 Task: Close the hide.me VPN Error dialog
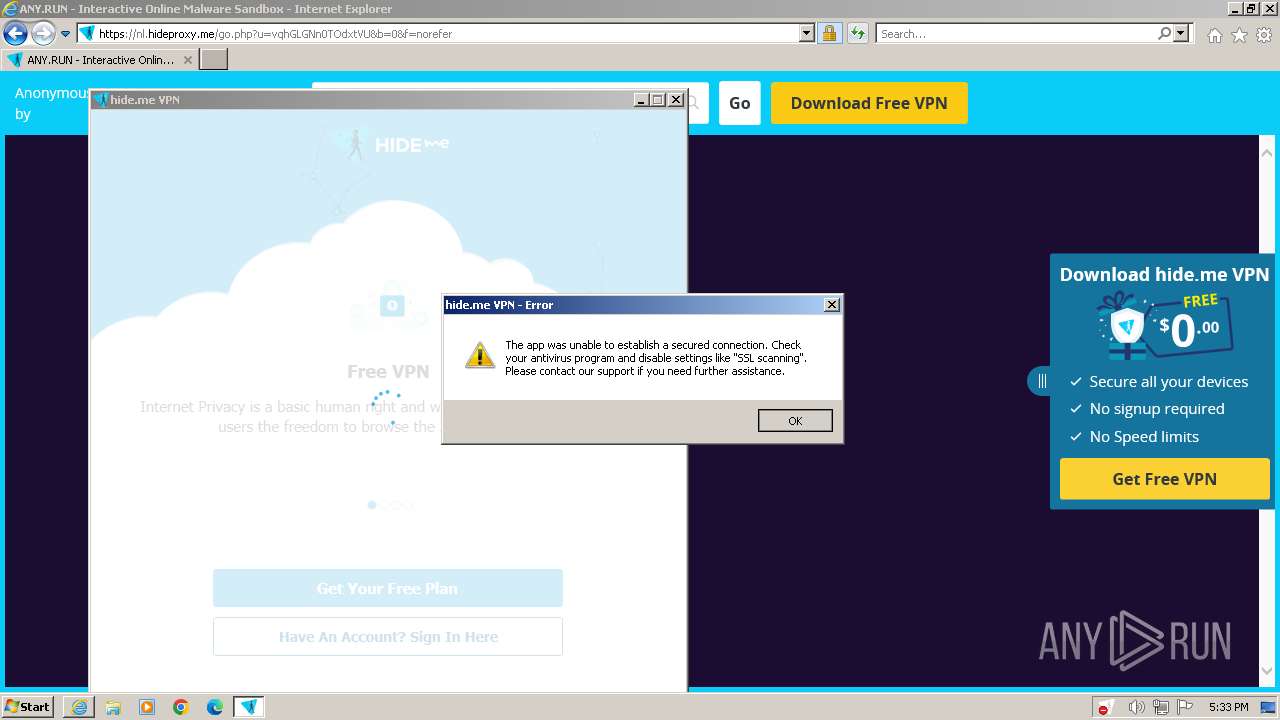tap(831, 305)
